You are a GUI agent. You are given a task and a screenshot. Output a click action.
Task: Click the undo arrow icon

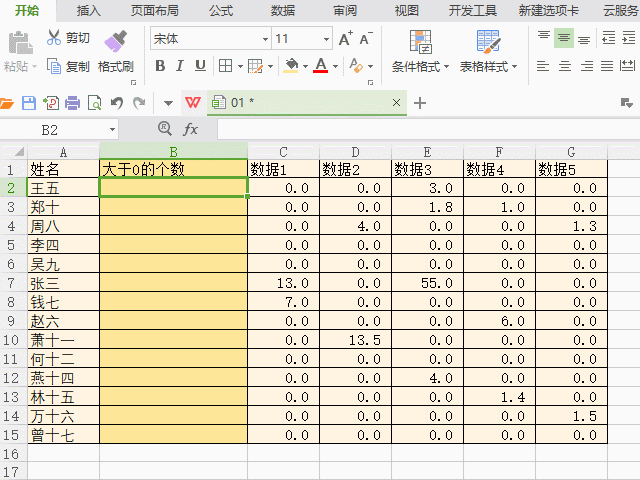117,103
